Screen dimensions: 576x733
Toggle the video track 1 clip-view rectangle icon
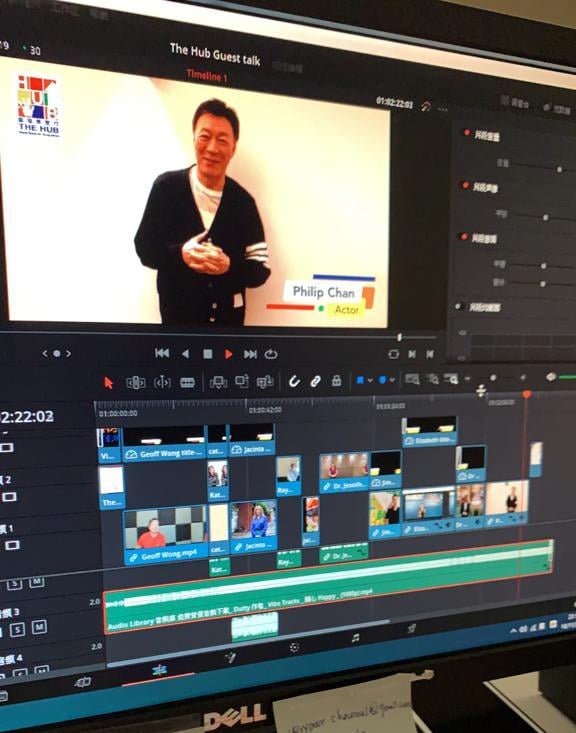[x=12, y=545]
